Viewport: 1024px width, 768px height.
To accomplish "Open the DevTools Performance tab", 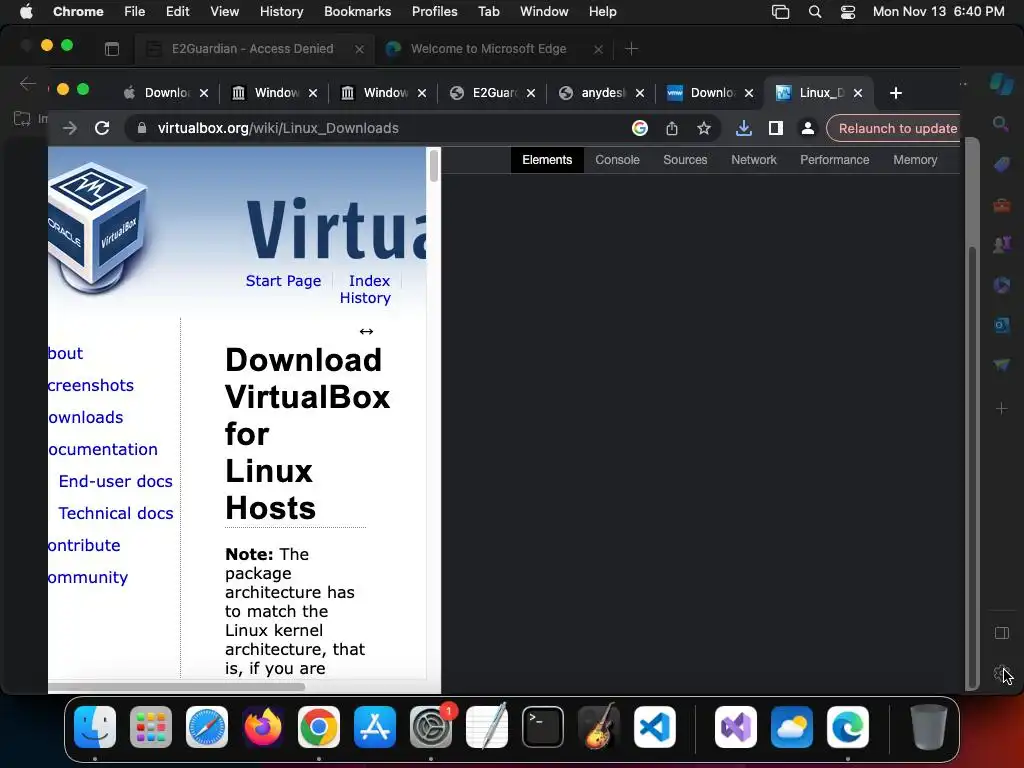I will click(834, 159).
